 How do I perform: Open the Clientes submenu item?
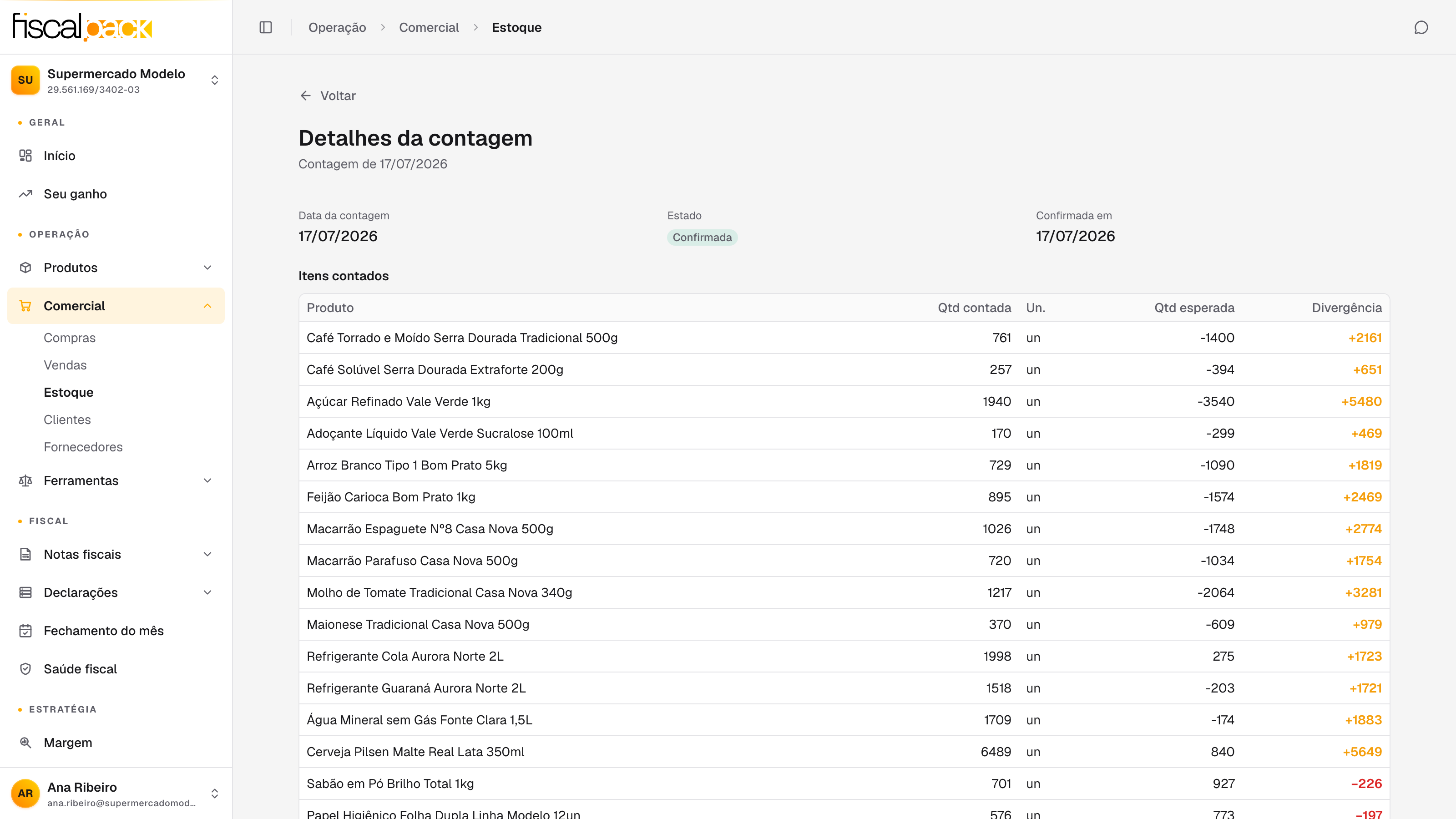67,420
